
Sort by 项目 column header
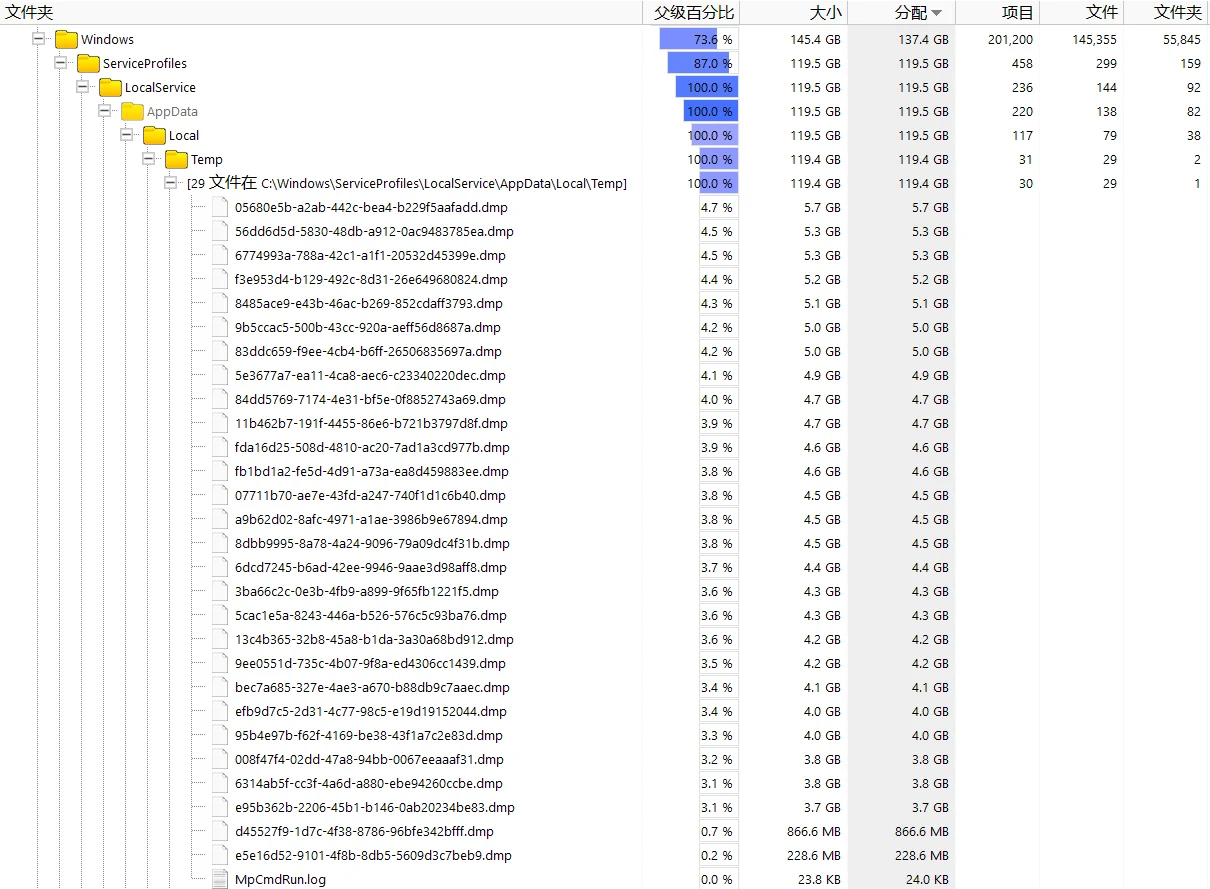[x=998, y=12]
